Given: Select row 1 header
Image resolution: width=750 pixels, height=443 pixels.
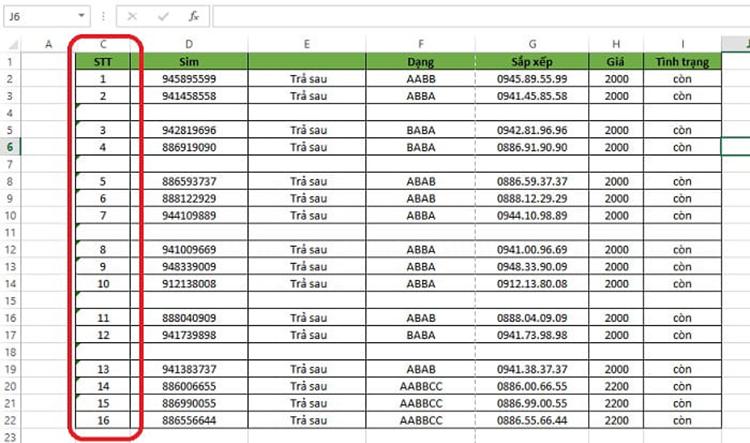Looking at the screenshot, I should coord(11,62).
